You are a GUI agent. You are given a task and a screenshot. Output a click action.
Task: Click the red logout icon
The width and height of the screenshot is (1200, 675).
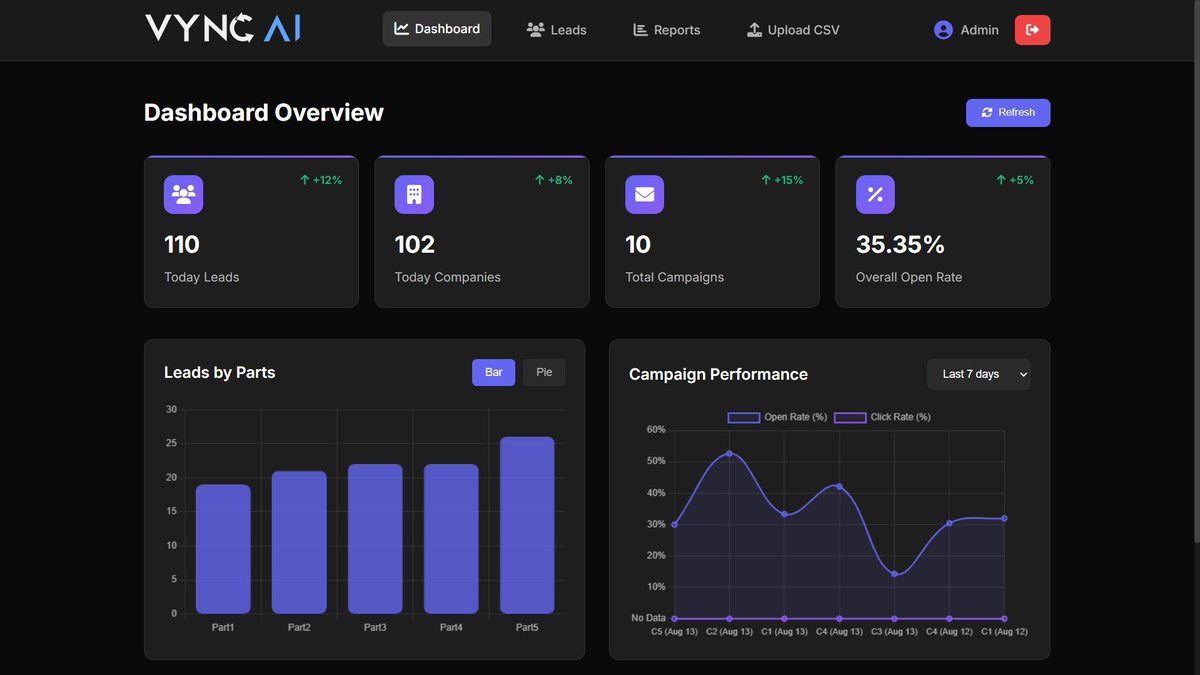coord(1032,30)
